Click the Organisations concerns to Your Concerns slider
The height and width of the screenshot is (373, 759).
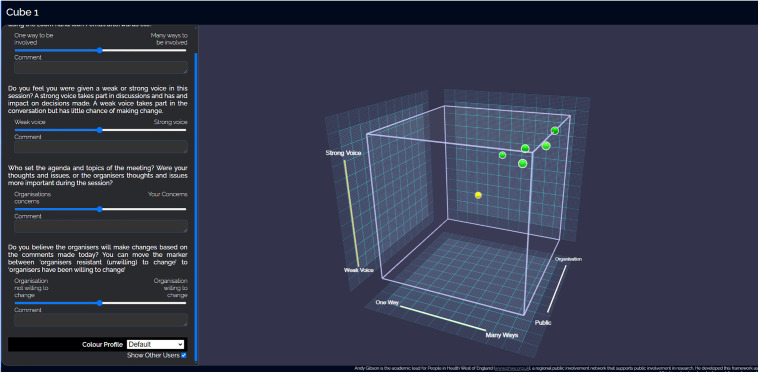[x=100, y=209]
